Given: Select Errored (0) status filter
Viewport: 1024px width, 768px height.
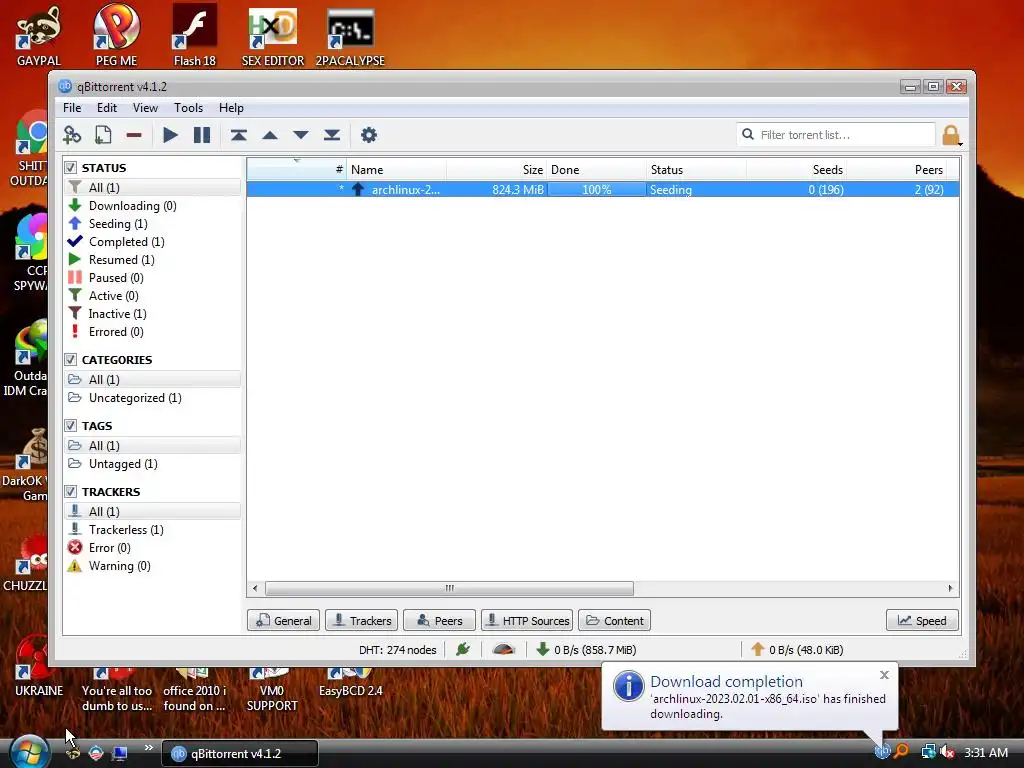Looking at the screenshot, I should pos(116,332).
